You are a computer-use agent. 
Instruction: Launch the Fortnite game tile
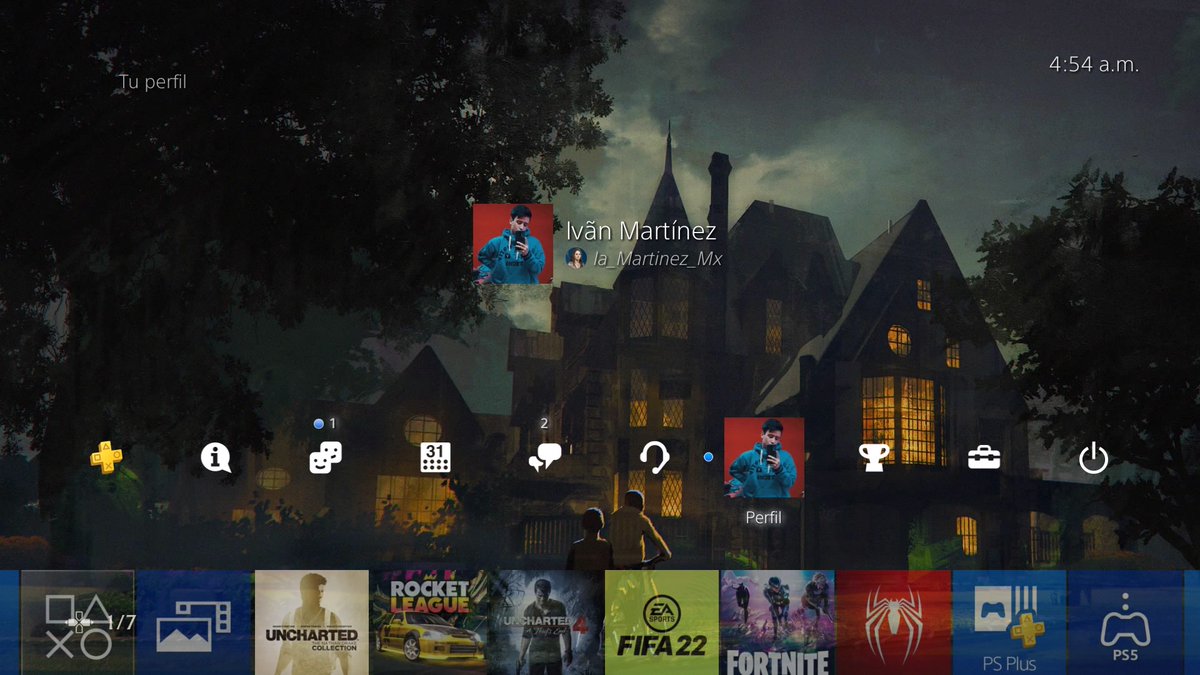777,623
